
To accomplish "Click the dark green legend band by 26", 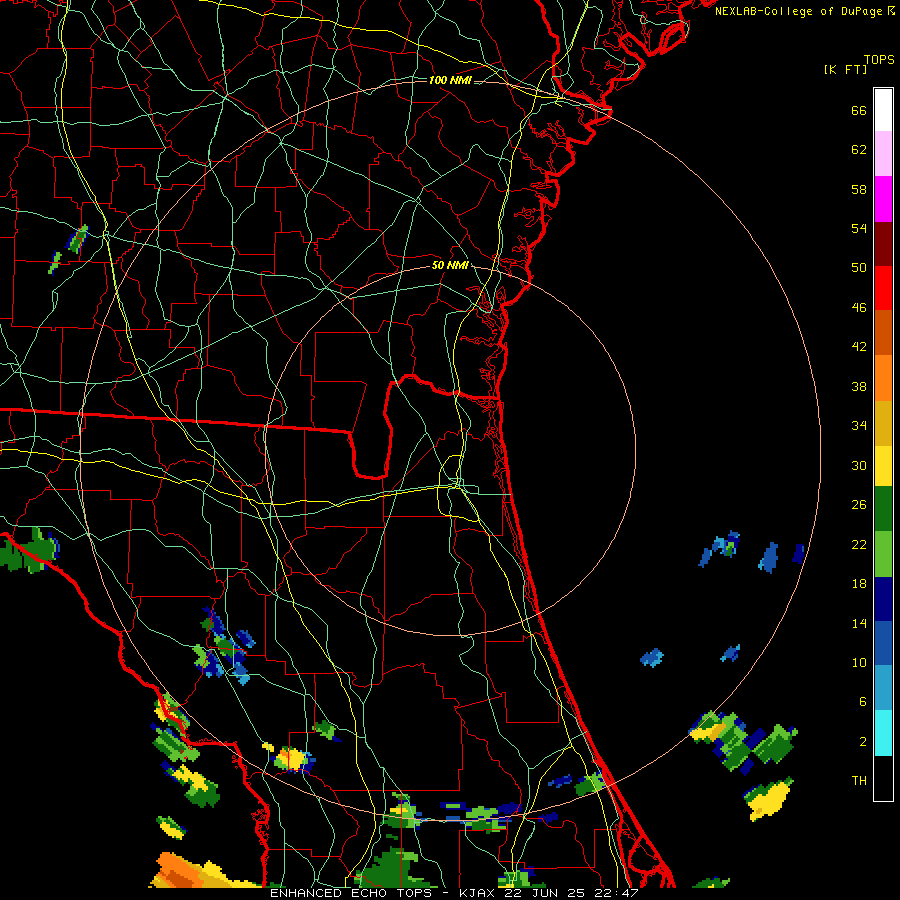I will pyautogui.click(x=883, y=509).
